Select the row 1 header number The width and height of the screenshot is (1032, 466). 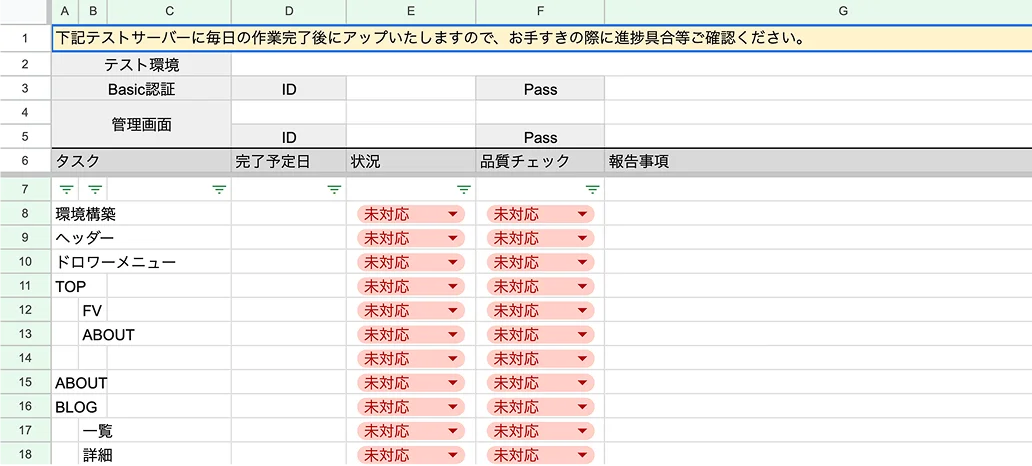point(24,39)
